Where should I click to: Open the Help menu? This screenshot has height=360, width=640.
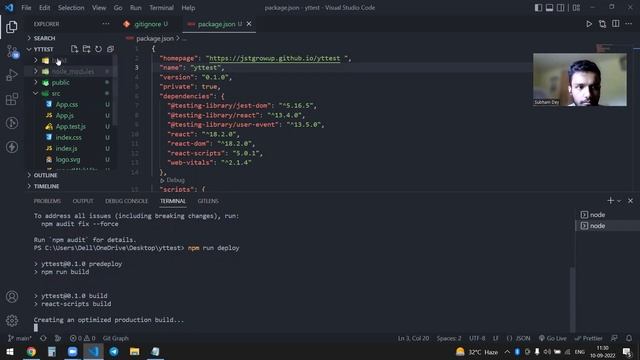click(188, 7)
